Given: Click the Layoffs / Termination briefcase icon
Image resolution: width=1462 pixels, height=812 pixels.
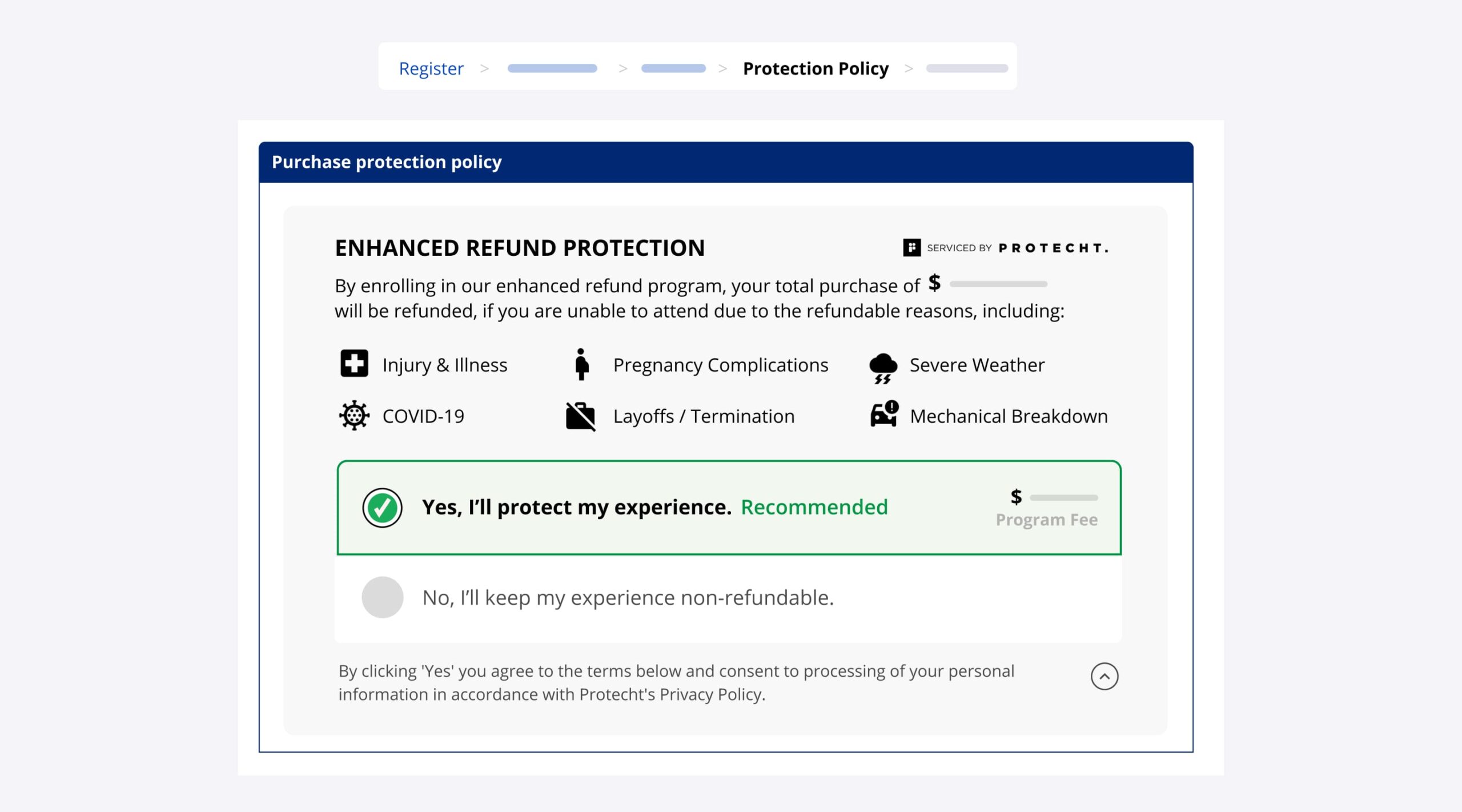Looking at the screenshot, I should coord(580,416).
